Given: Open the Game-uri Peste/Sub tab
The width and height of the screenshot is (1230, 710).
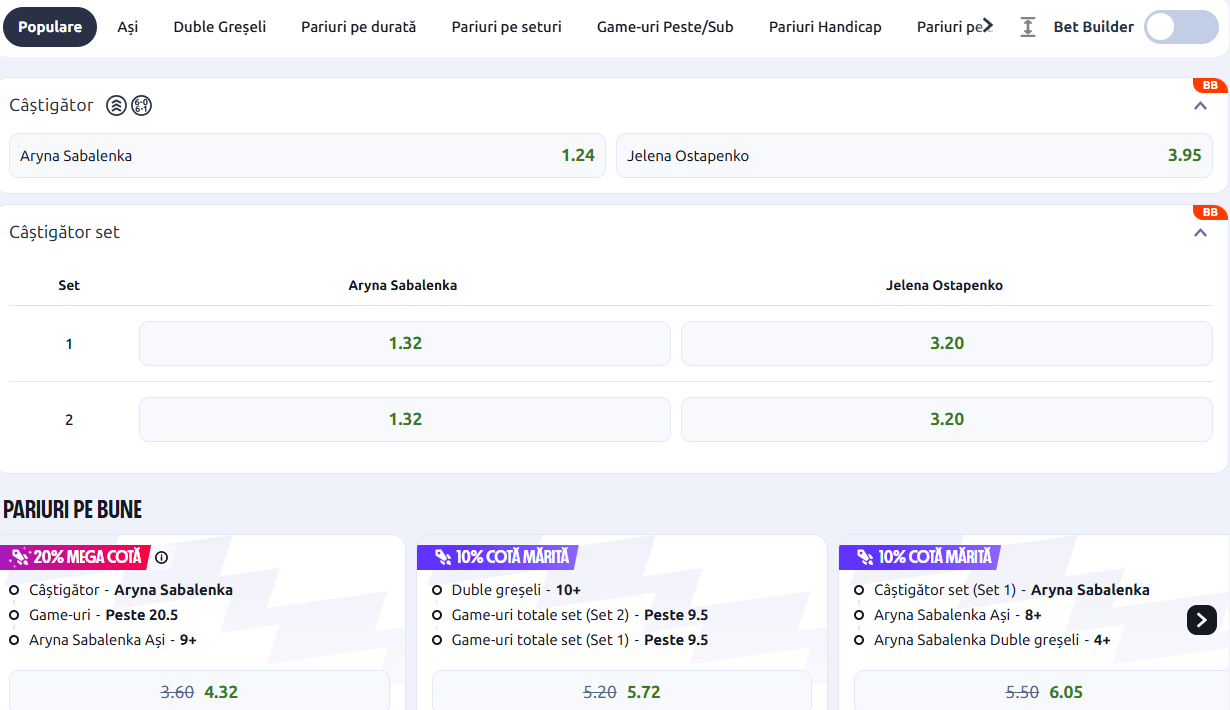Looking at the screenshot, I should point(665,27).
